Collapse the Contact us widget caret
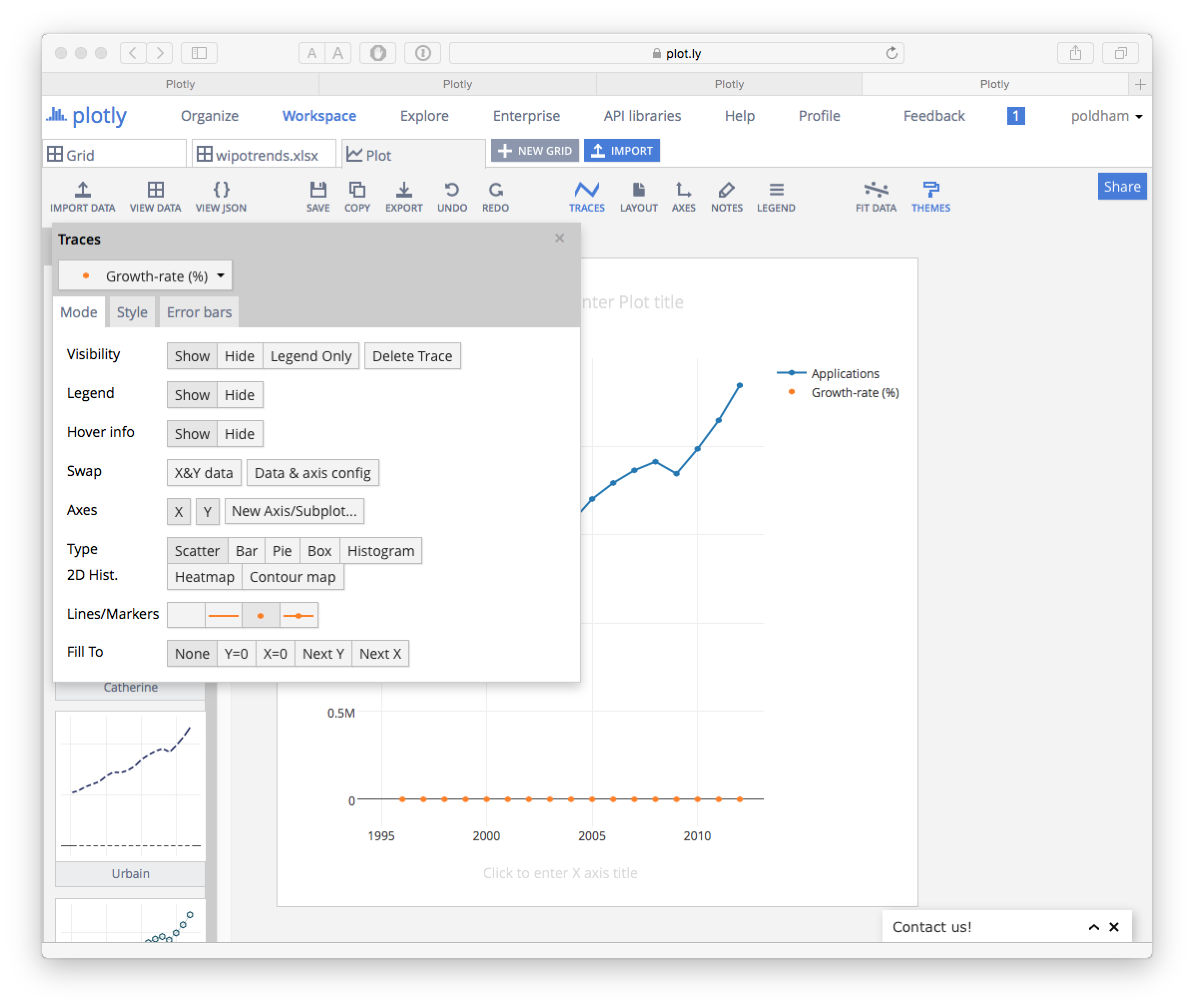The width and height of the screenshot is (1194, 1008). point(1093,927)
